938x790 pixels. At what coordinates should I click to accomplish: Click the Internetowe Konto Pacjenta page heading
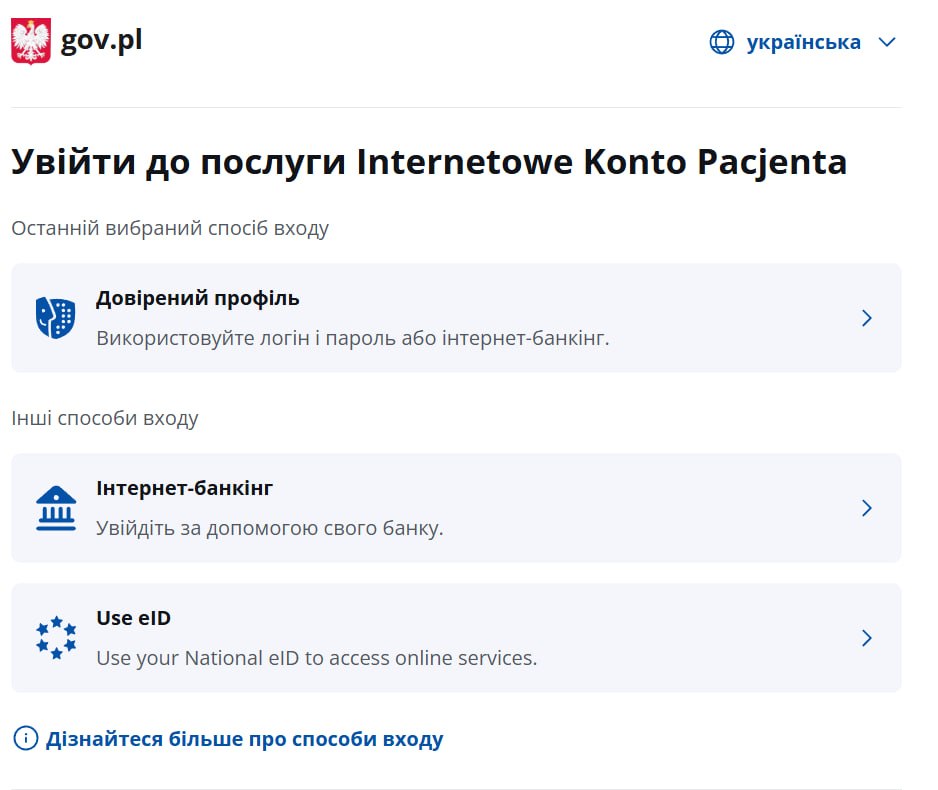pyautogui.click(x=429, y=162)
